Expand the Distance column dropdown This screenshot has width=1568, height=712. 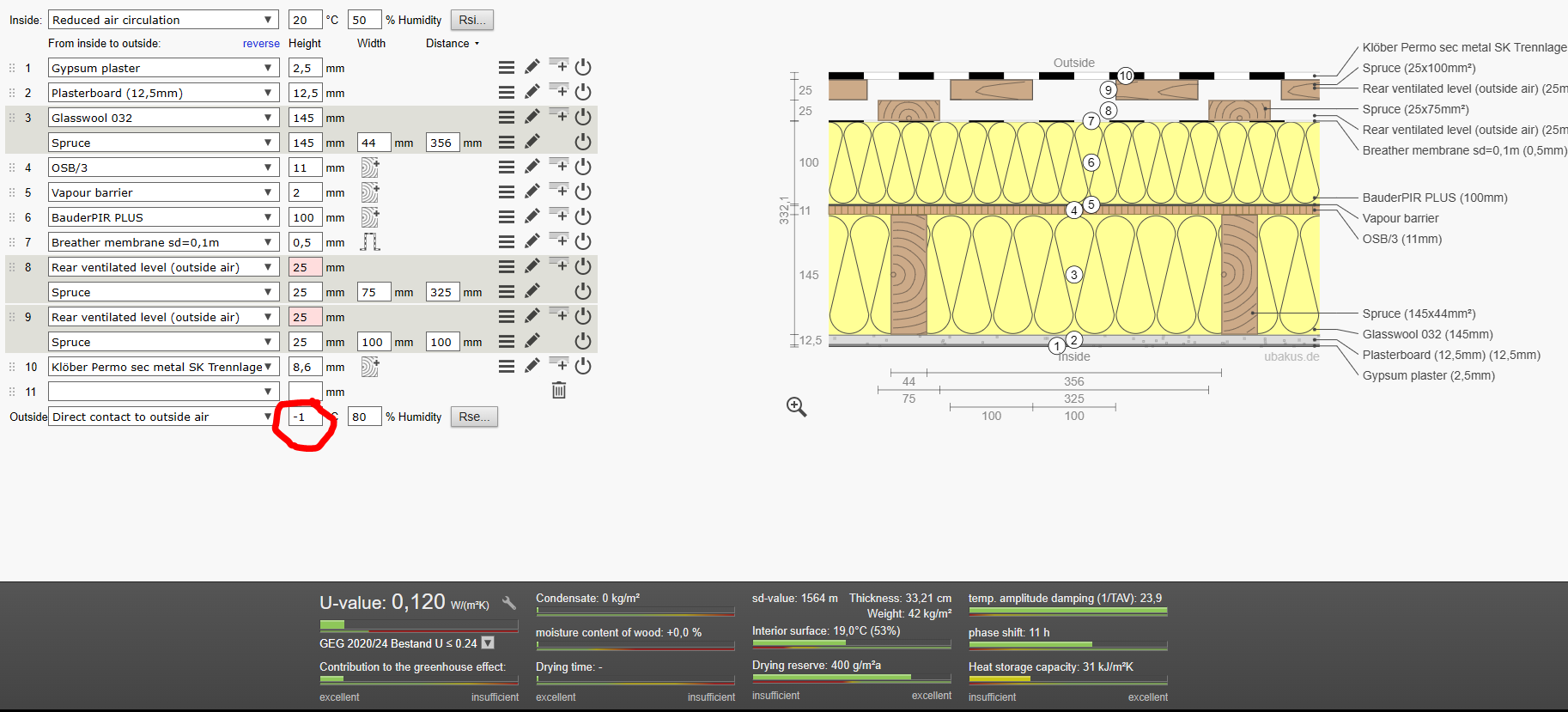click(x=453, y=43)
